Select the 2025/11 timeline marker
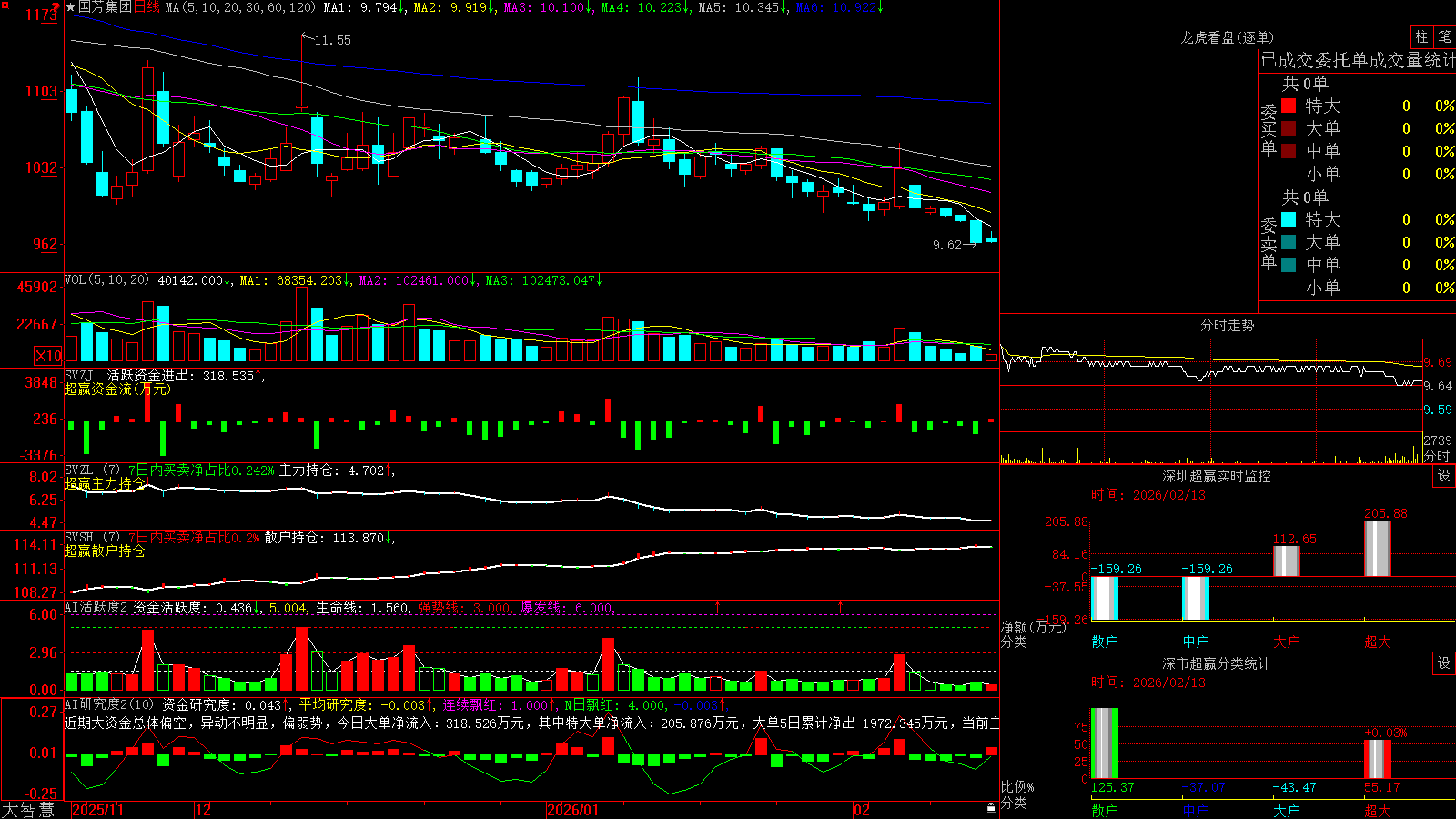This screenshot has height=819, width=1456. [x=97, y=810]
